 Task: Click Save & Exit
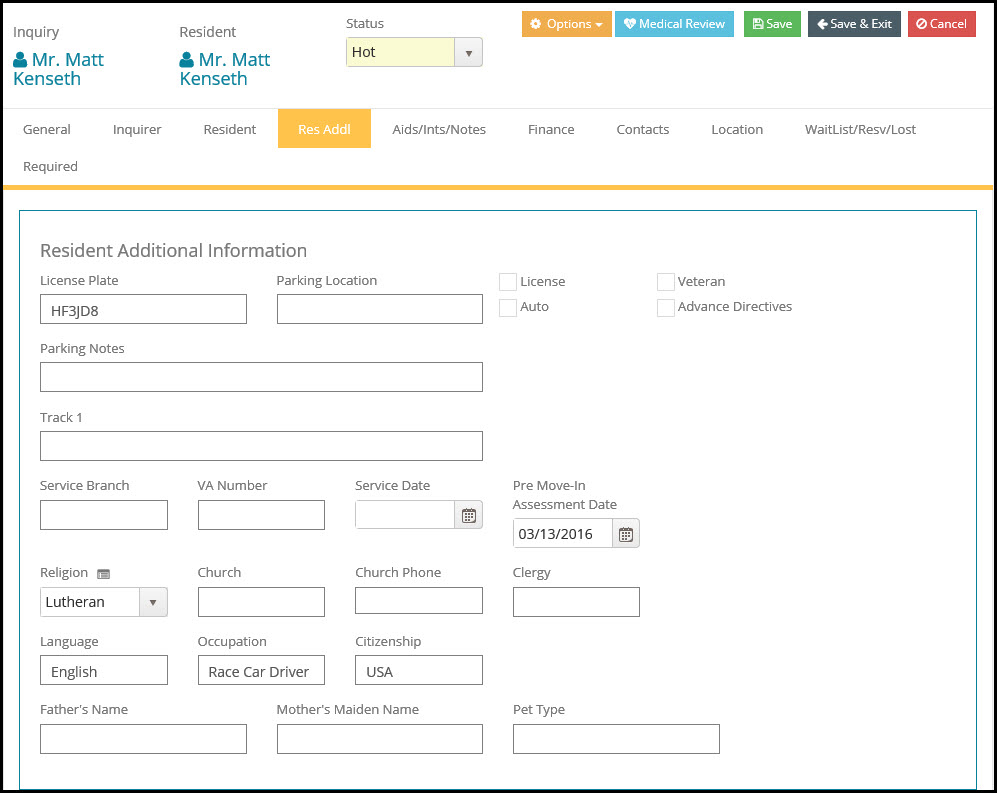(854, 24)
